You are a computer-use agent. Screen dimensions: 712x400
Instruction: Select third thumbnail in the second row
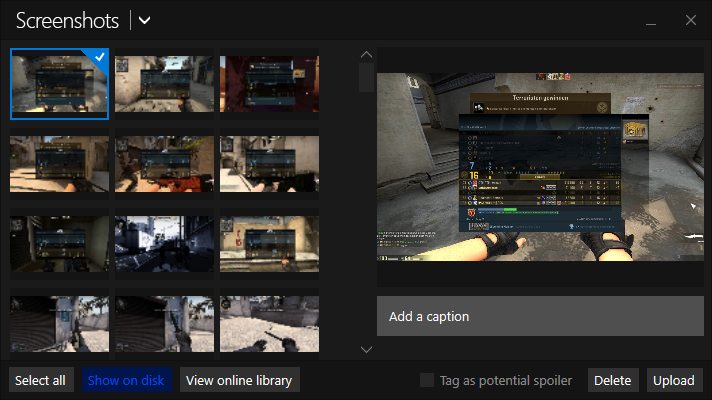[269, 164]
